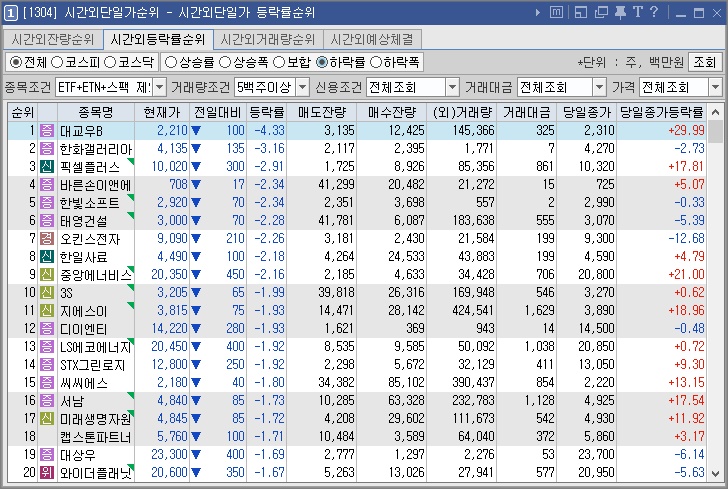Image resolution: width=728 pixels, height=489 pixels.
Task: Sort by the 등락률 column header
Action: pos(266,112)
